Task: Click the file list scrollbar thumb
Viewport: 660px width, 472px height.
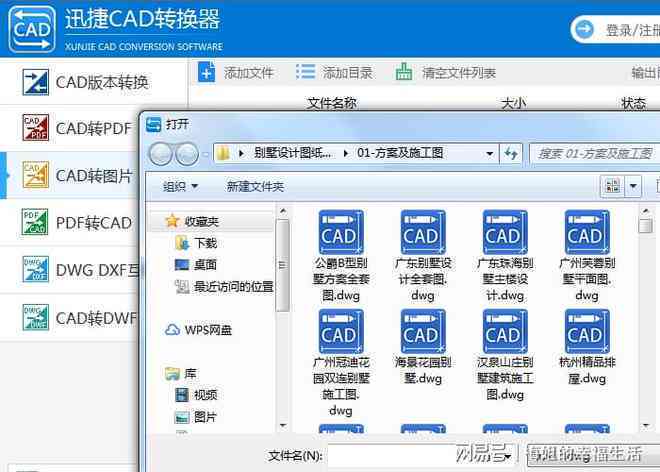Action: point(645,224)
